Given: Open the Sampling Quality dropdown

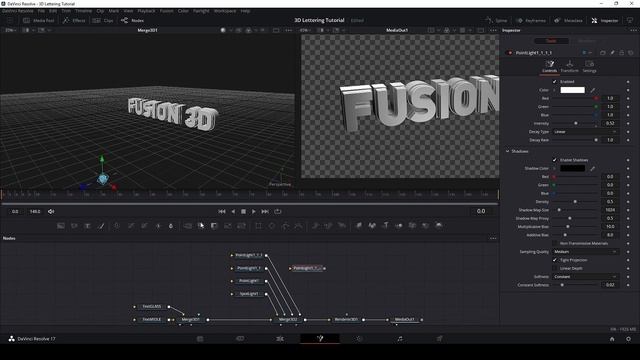Looking at the screenshot, I should (585, 252).
